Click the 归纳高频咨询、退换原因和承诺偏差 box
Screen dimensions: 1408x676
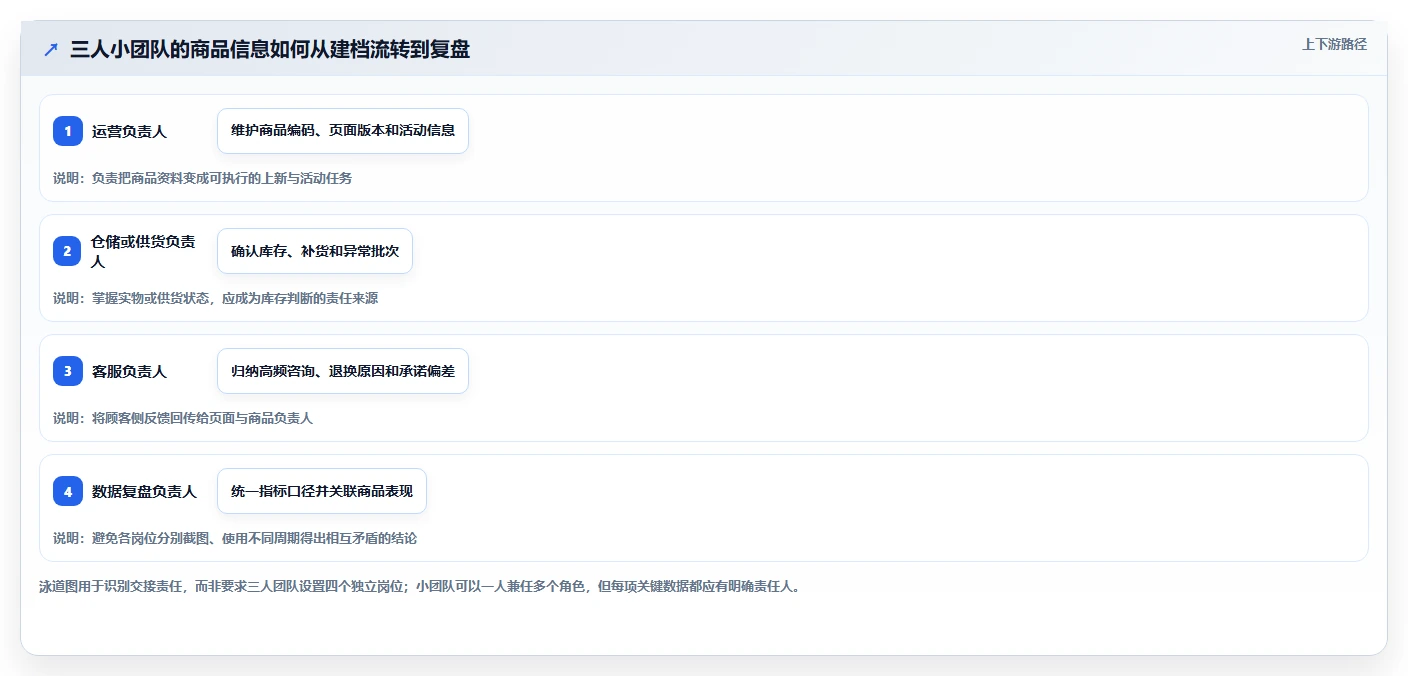click(x=343, y=371)
